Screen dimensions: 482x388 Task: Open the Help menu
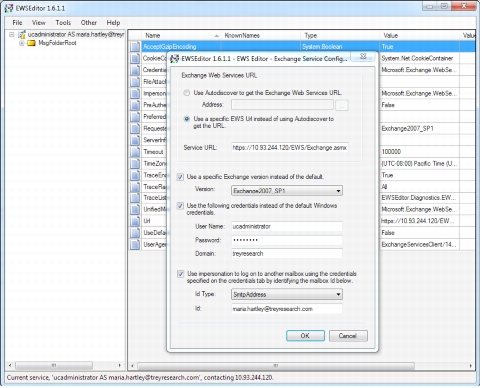click(x=113, y=23)
